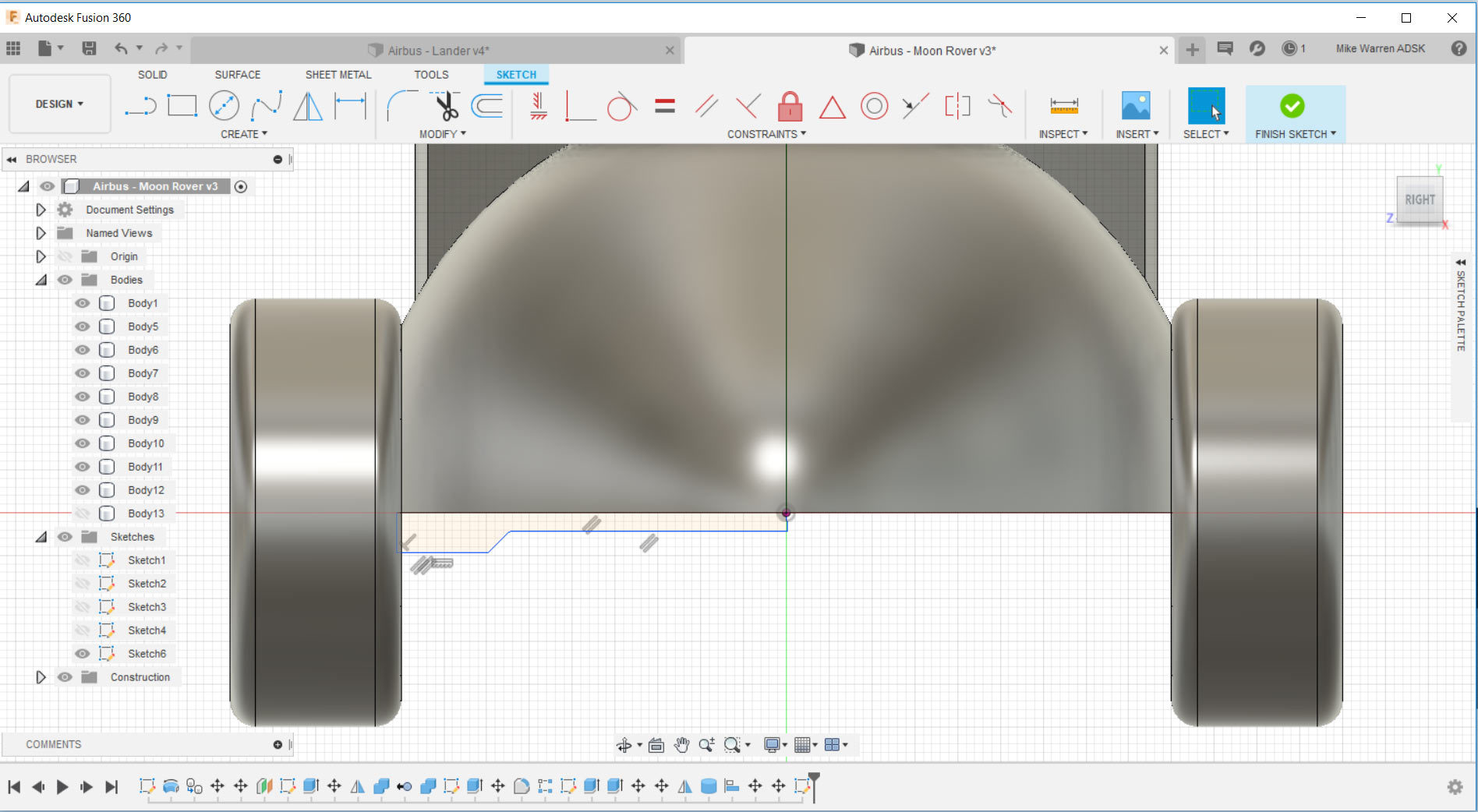1478x812 pixels.
Task: Open the CONSTRAINTS dropdown menu
Action: pyautogui.click(x=767, y=134)
